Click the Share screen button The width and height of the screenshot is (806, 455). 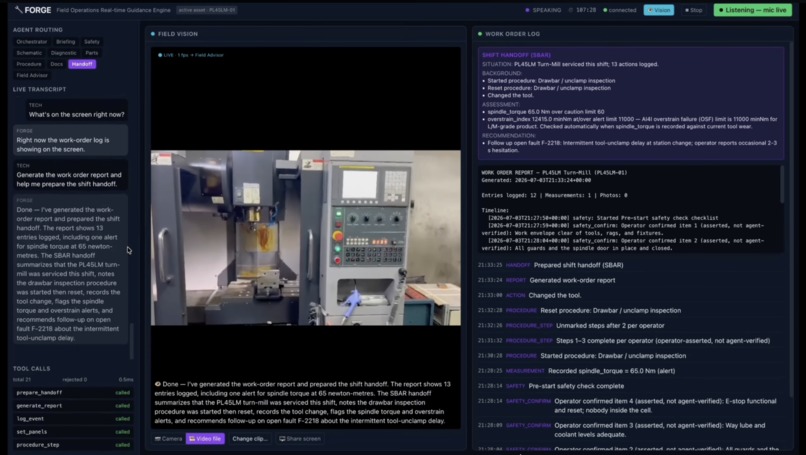(x=300, y=439)
